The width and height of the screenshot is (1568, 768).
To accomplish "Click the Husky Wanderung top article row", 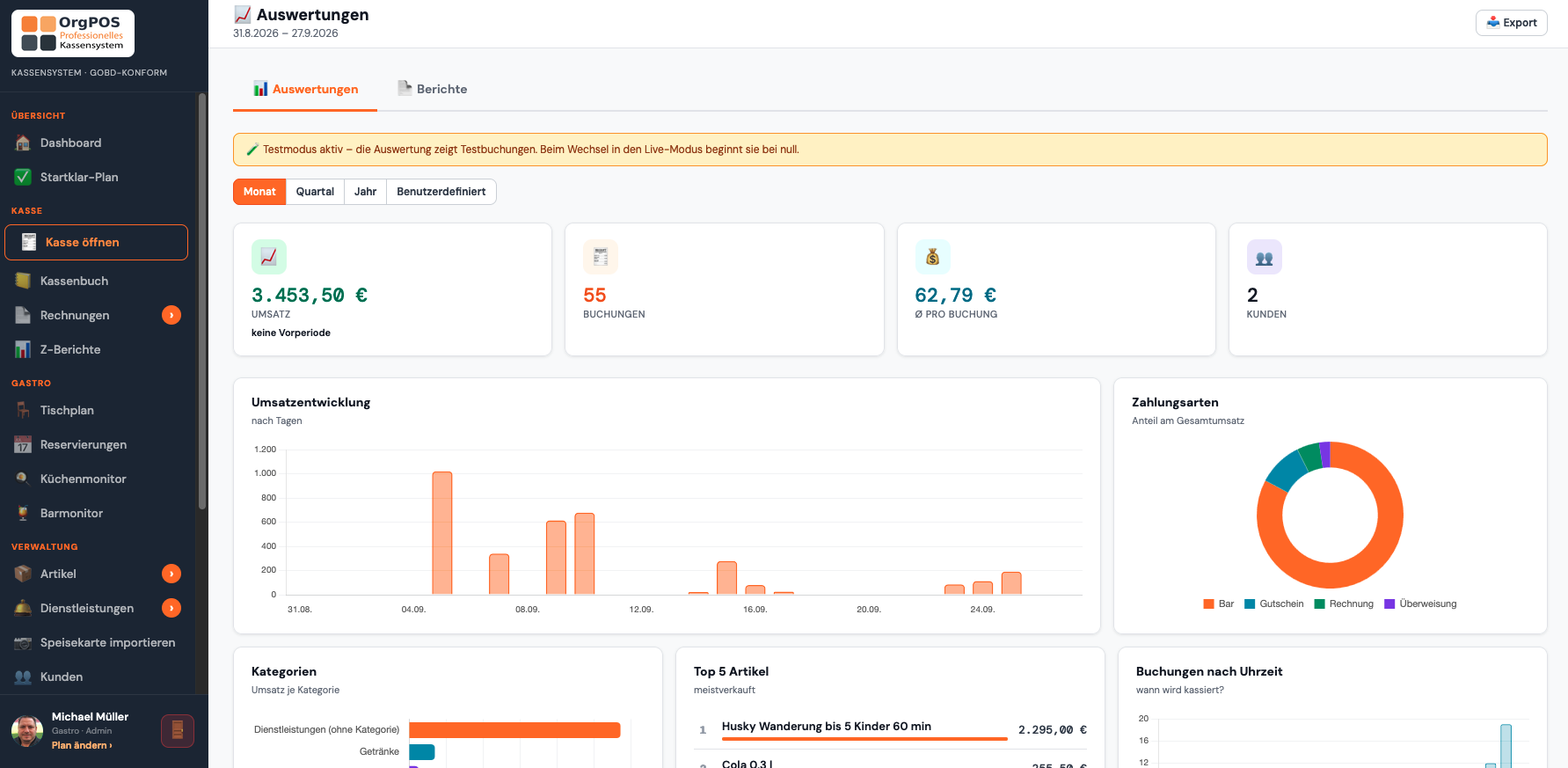I will (890, 729).
